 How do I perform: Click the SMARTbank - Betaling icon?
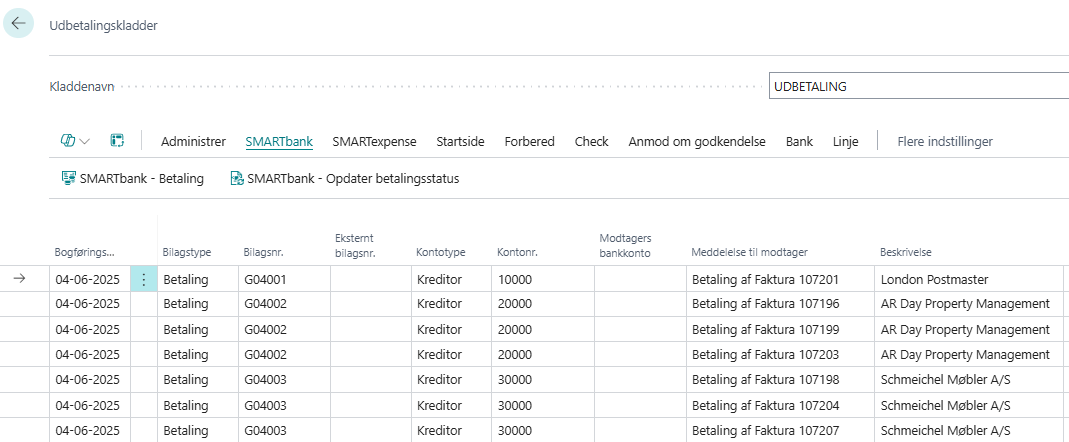click(69, 178)
